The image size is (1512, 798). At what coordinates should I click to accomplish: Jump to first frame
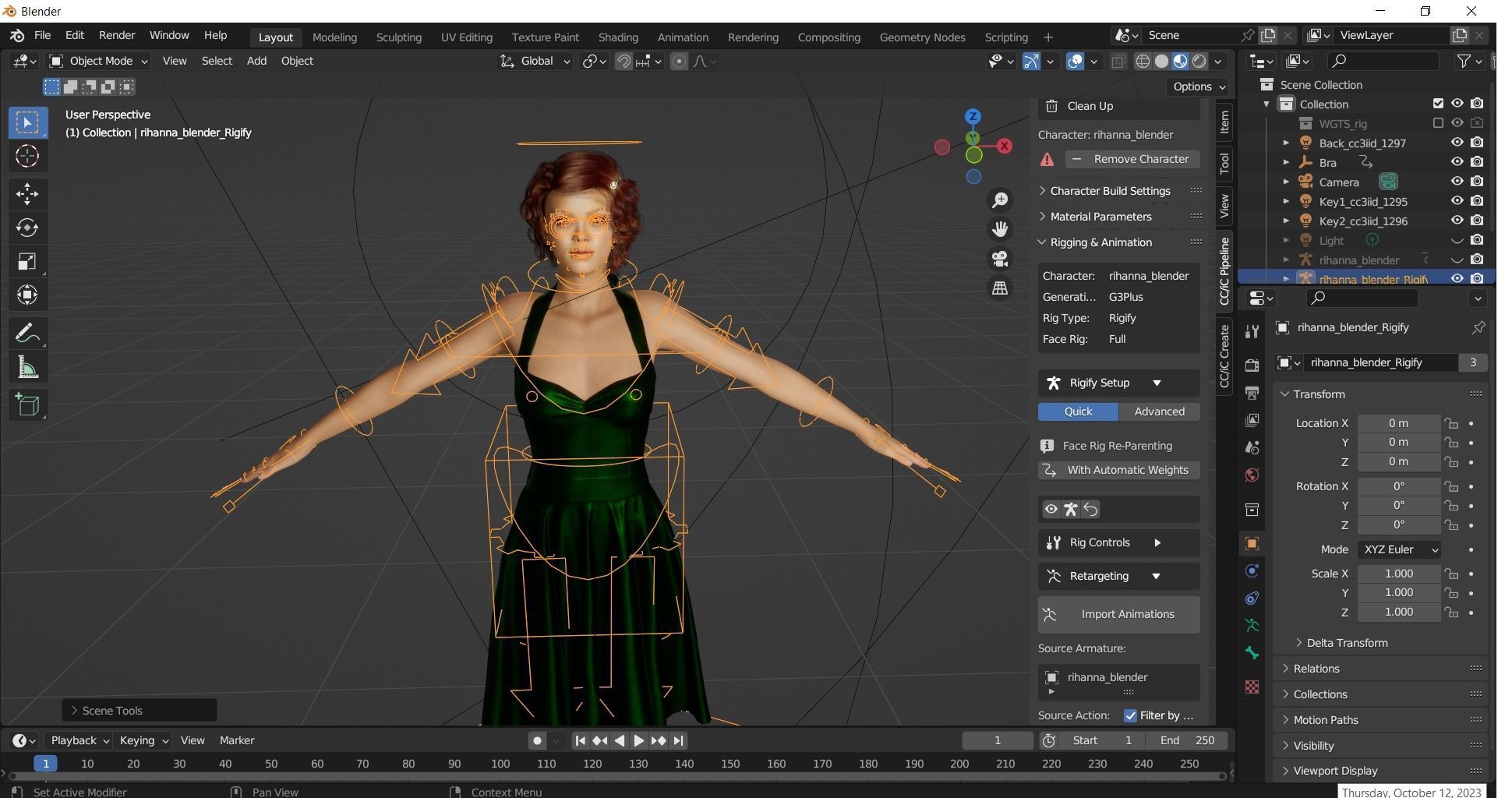(580, 741)
